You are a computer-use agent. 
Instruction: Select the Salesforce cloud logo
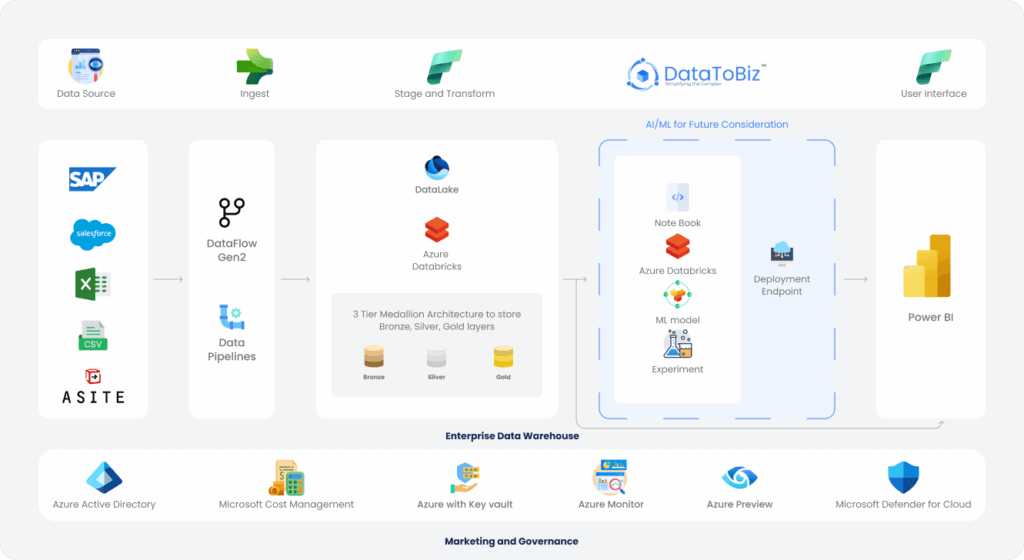click(x=93, y=234)
